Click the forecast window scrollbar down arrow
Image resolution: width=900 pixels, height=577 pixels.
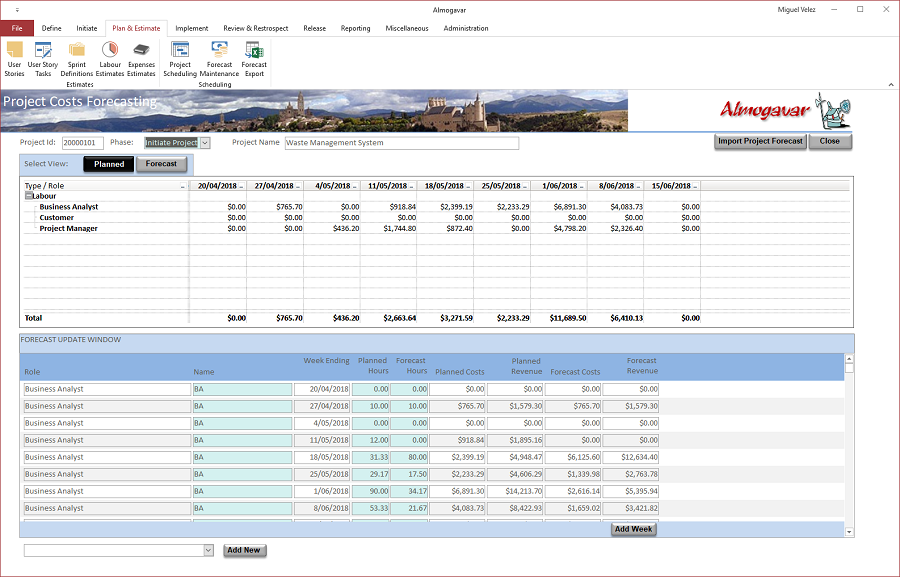pyautogui.click(x=849, y=532)
